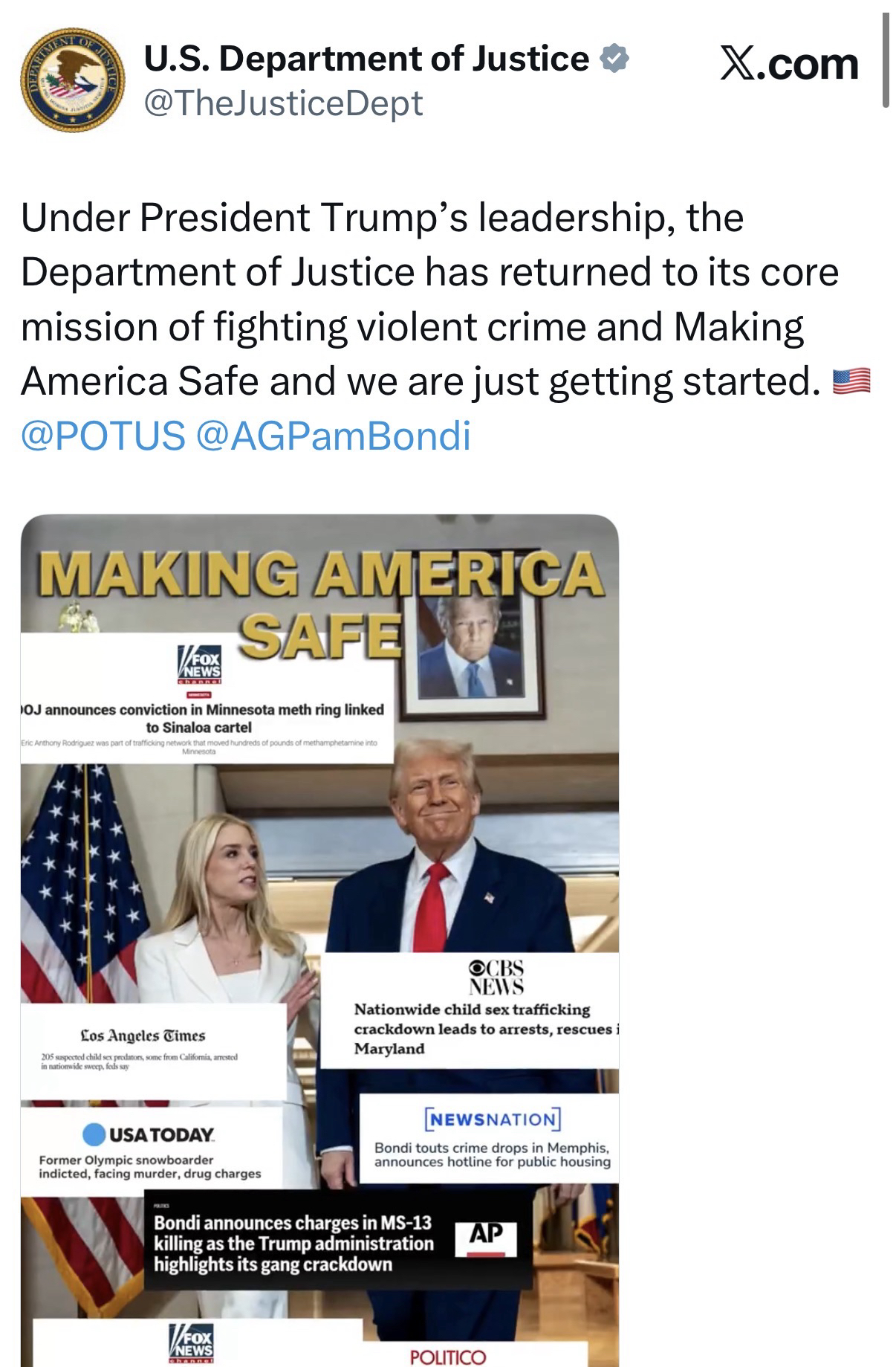
Task: Click the AP logo beside MS-13 headline
Action: (486, 1237)
